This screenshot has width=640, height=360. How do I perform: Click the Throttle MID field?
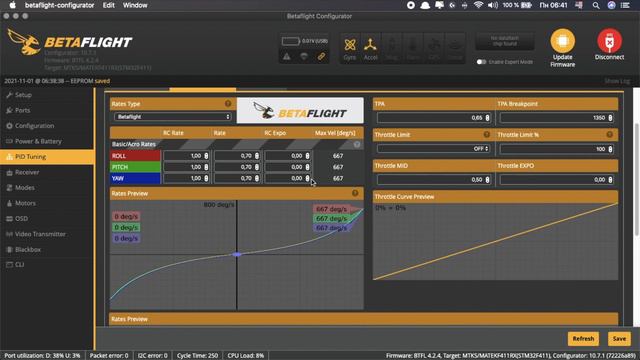pos(433,180)
